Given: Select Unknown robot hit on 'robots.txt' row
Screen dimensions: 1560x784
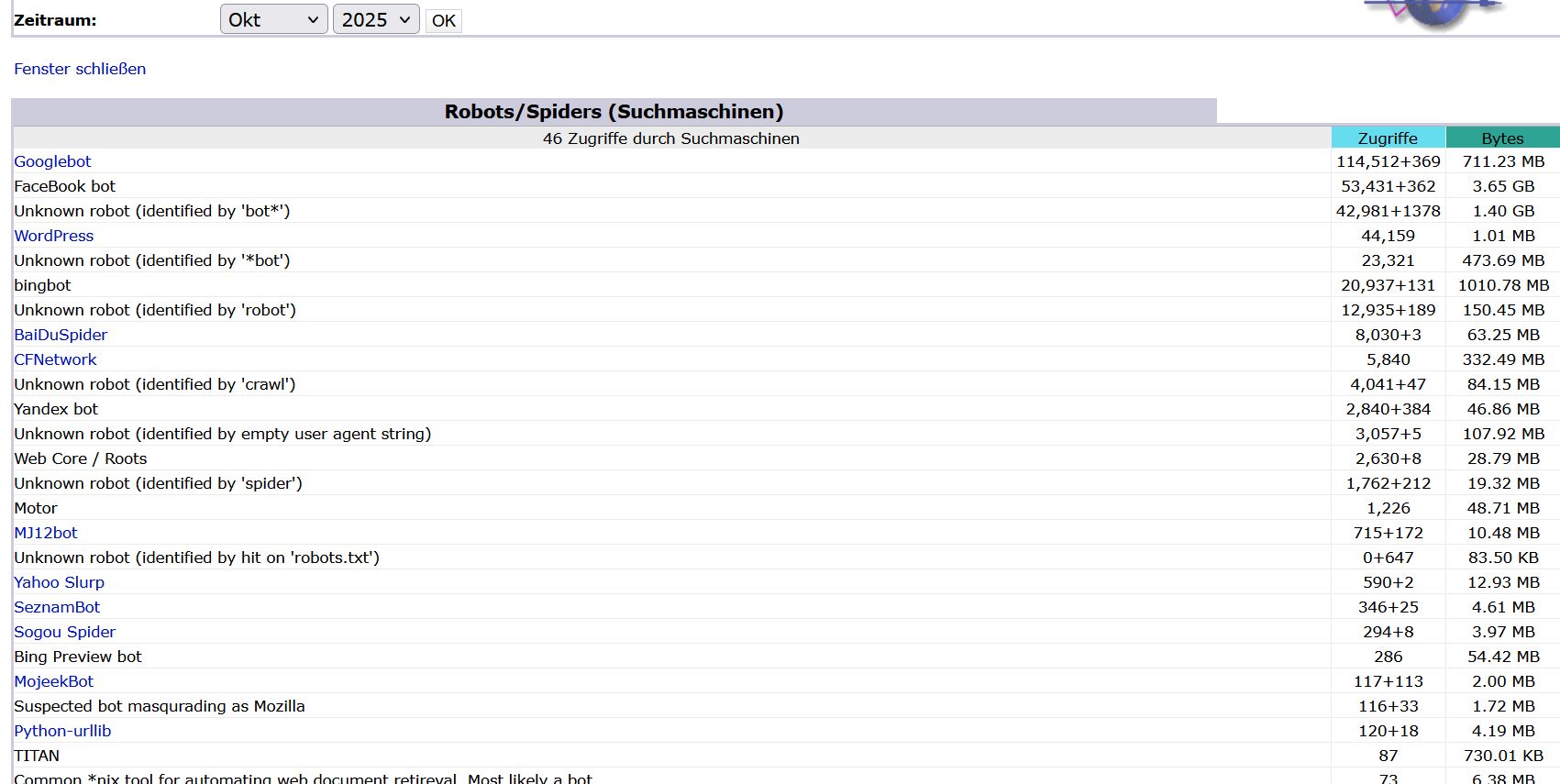Looking at the screenshot, I should (196, 558).
